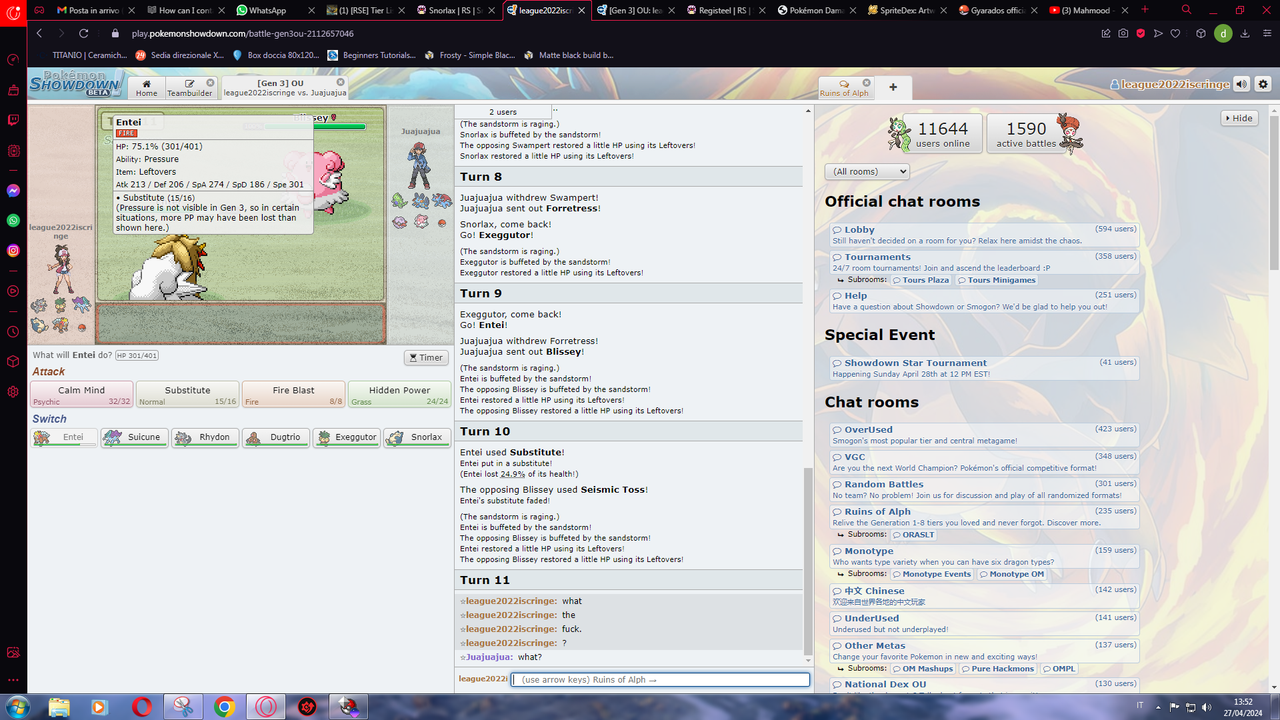Open Tours Minigames subroom
Viewport: 1280px width, 720px height.
tap(996, 280)
